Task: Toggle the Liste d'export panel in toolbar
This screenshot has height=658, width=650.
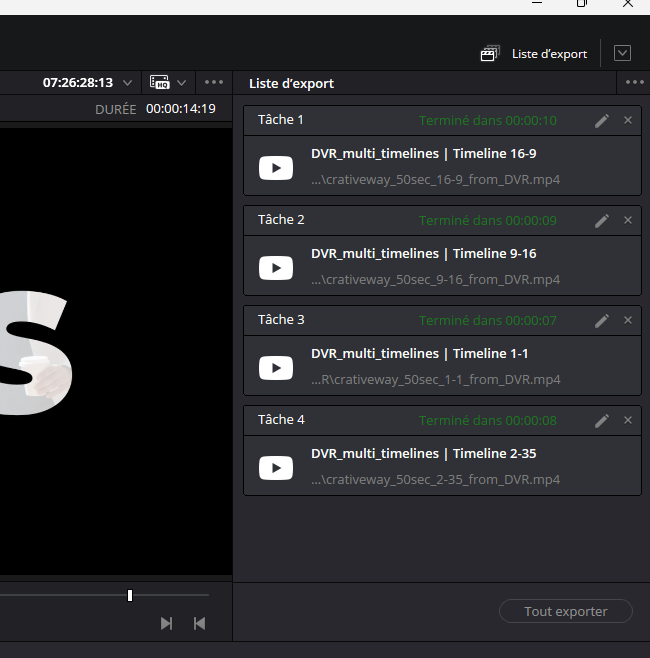Action: [534, 54]
